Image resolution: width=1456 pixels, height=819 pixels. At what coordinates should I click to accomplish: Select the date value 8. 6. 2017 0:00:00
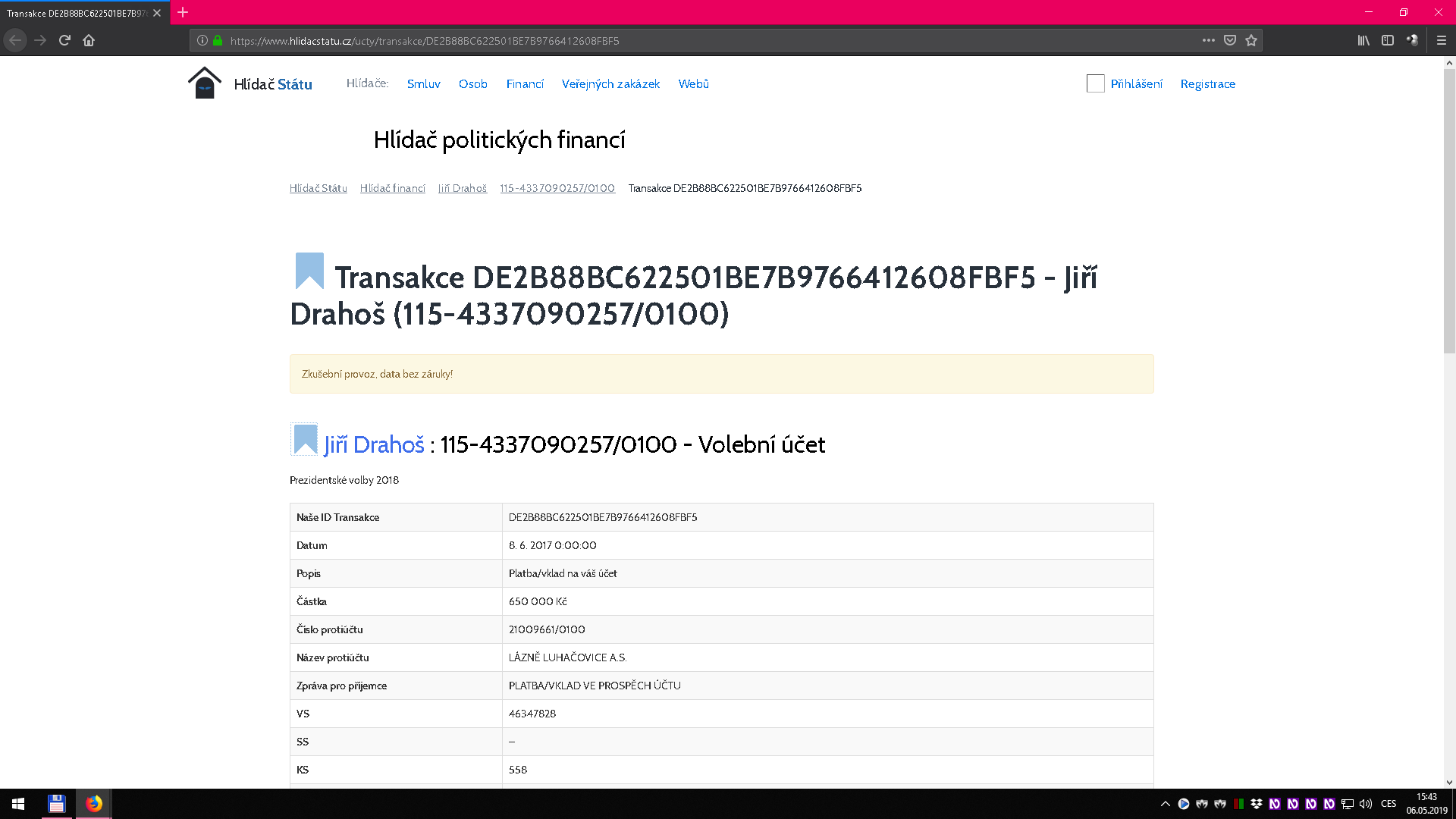point(553,545)
